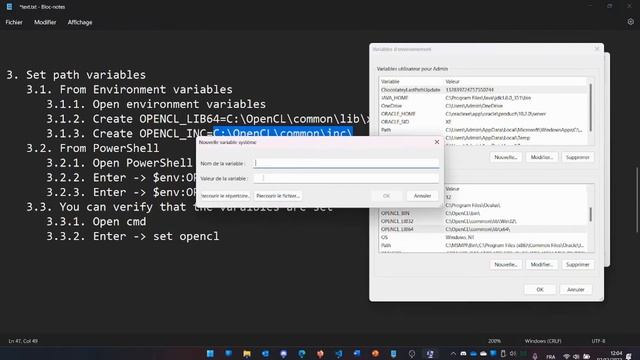Open the battery status tray icon
Screen dimensions: 640x360
click(587, 356)
